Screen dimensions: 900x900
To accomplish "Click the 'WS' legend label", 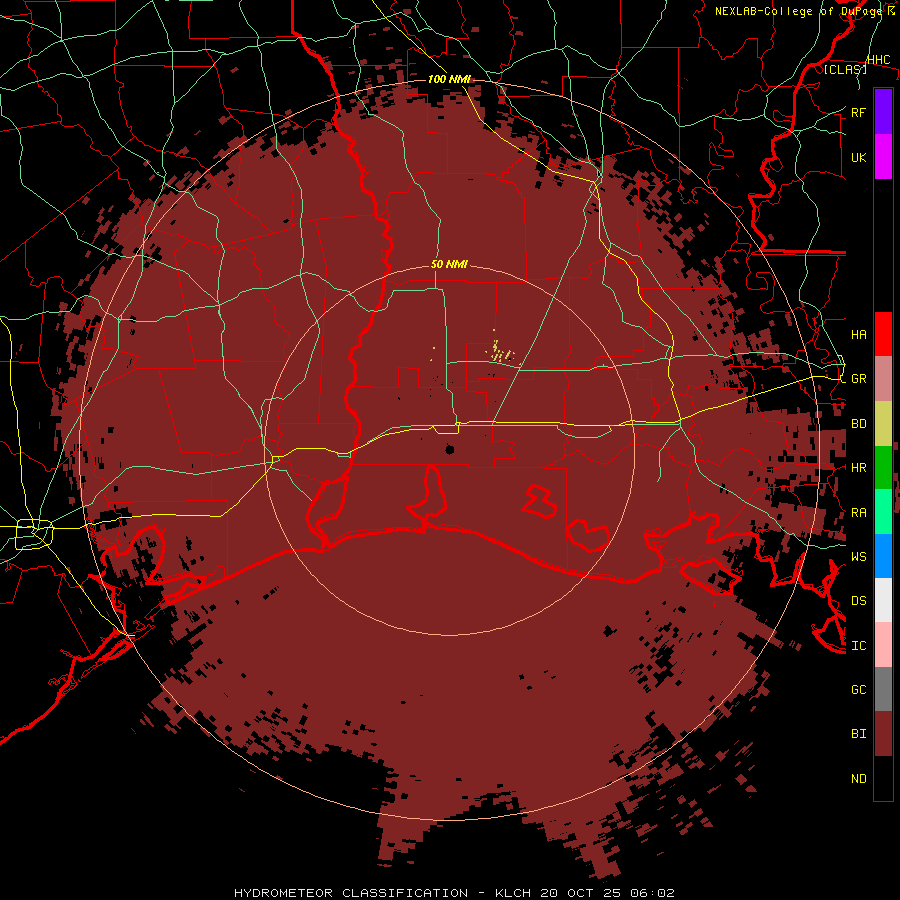I will 859,556.
